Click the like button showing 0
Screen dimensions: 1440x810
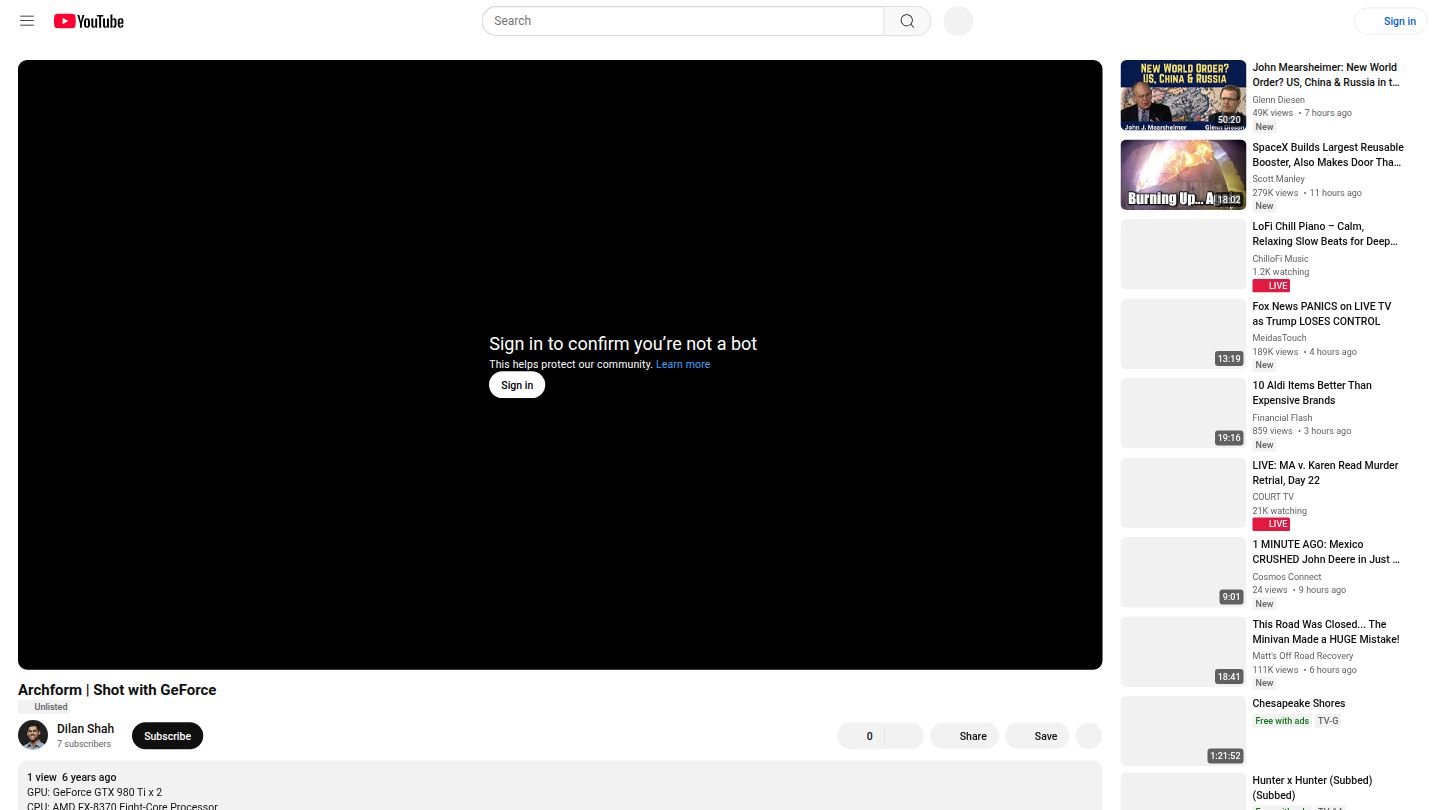tap(861, 736)
